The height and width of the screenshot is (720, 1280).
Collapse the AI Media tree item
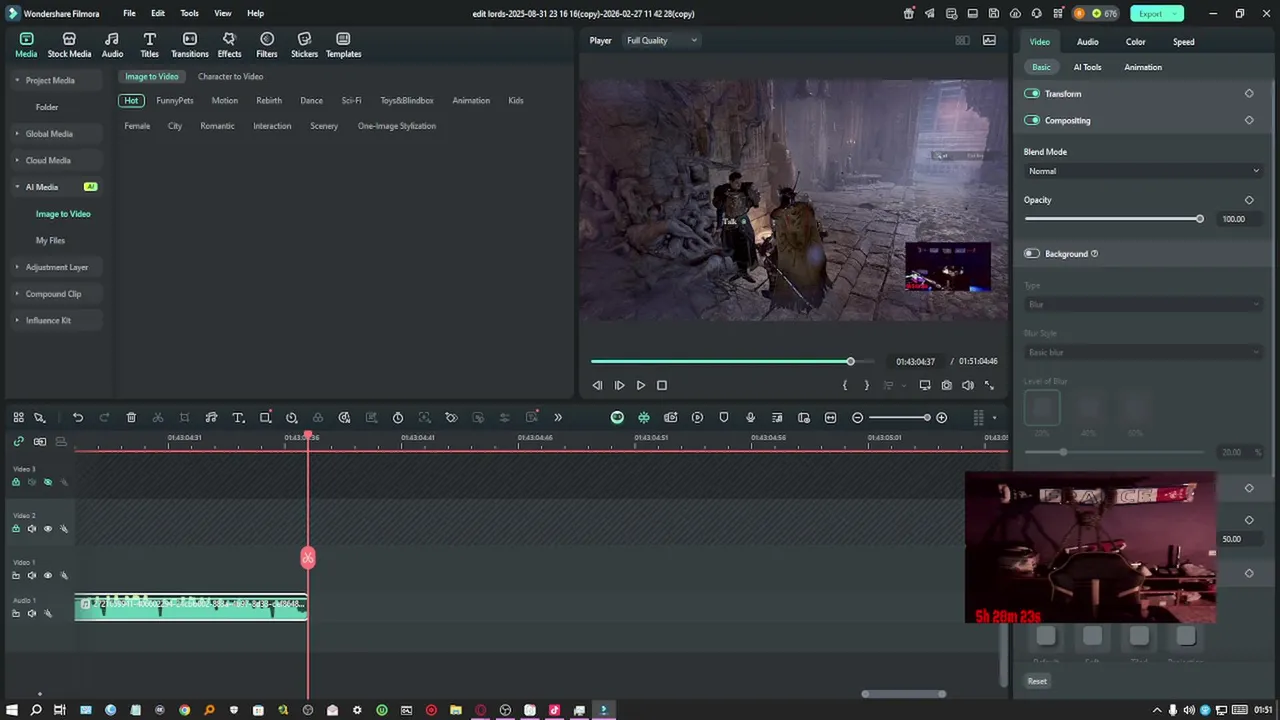pos(17,187)
